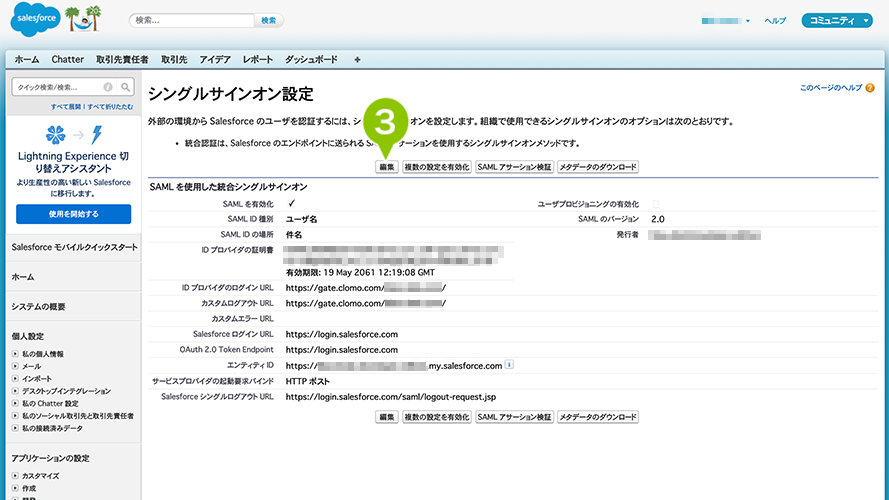Click the bottom 編集 button
The image size is (889, 500).
[x=387, y=417]
